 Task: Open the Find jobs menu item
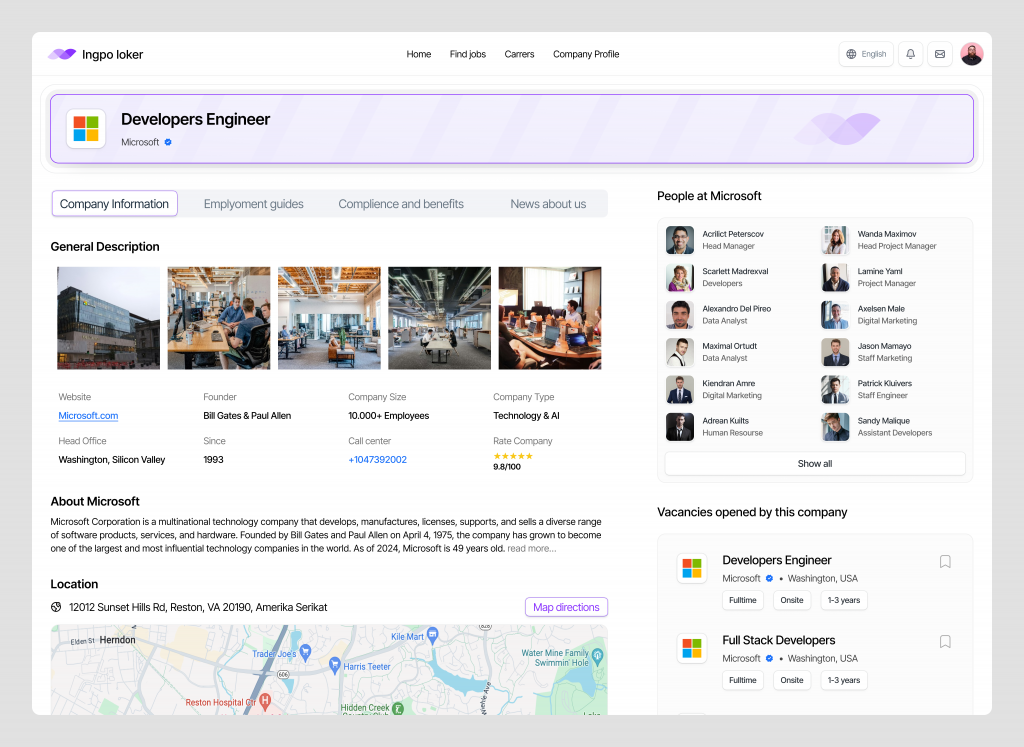pyautogui.click(x=467, y=54)
